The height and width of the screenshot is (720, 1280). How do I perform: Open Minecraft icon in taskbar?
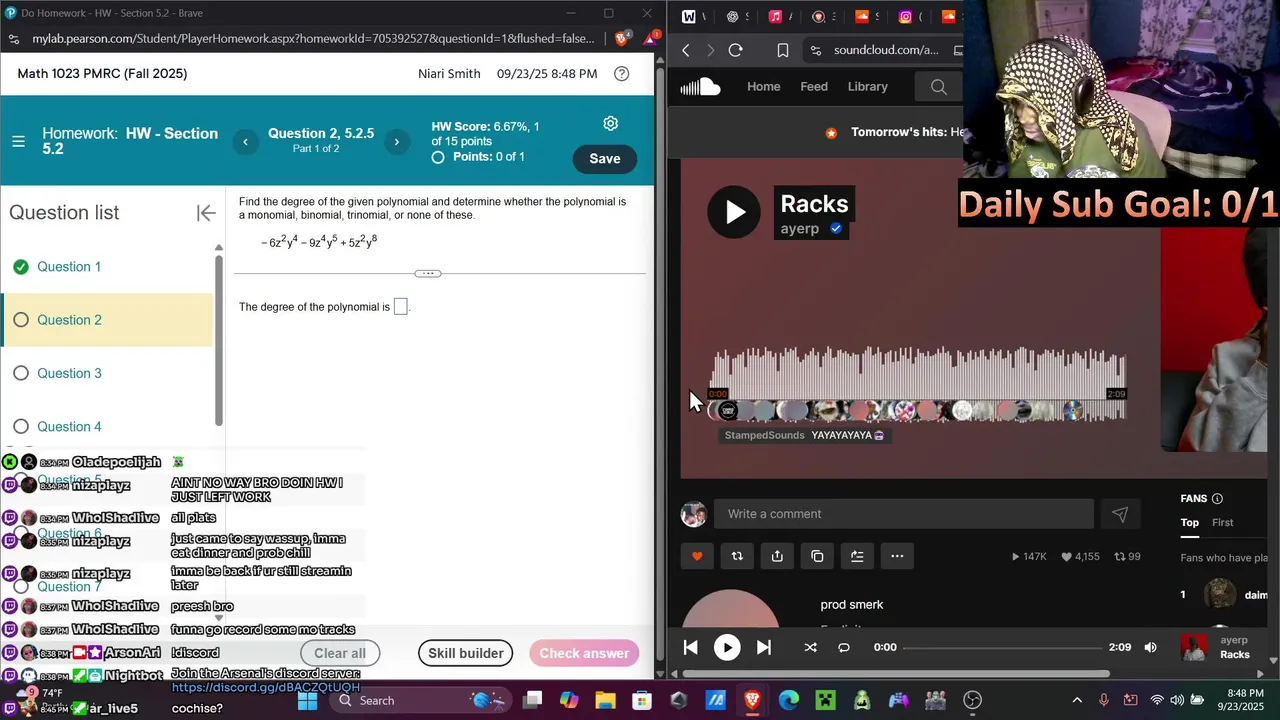coord(826,700)
